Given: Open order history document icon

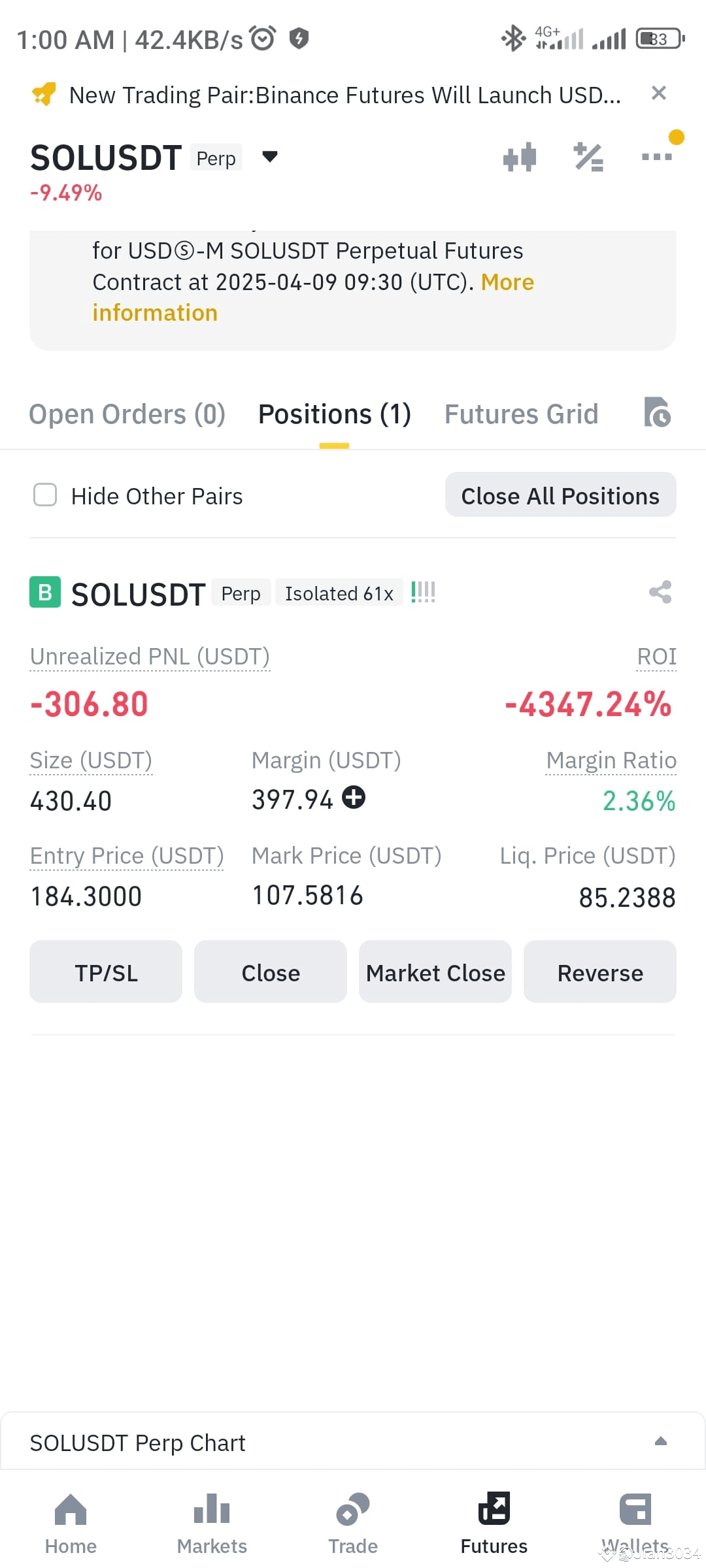Looking at the screenshot, I should [x=657, y=412].
